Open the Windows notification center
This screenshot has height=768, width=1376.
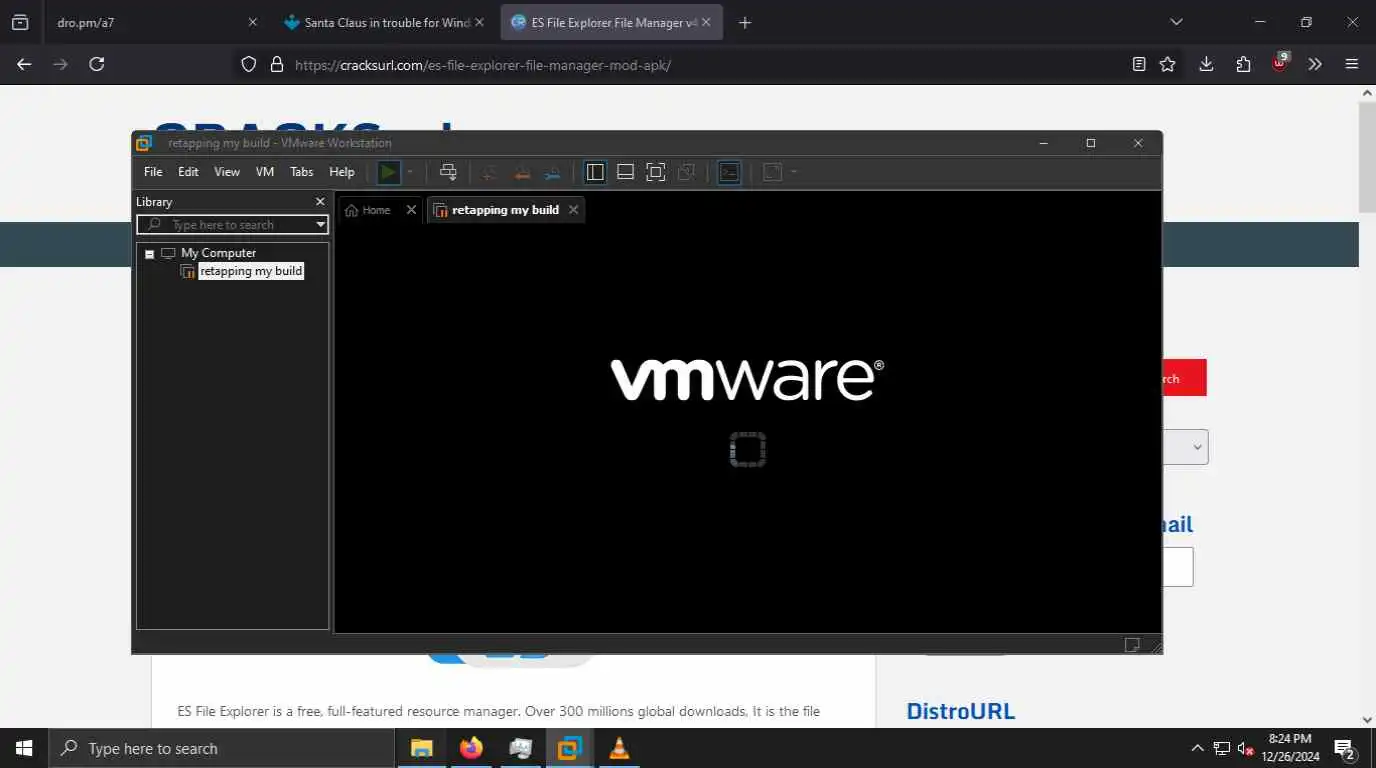[1345, 748]
